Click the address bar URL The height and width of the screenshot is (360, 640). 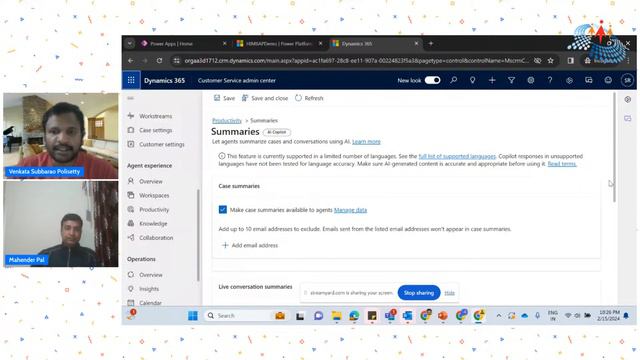(x=356, y=60)
